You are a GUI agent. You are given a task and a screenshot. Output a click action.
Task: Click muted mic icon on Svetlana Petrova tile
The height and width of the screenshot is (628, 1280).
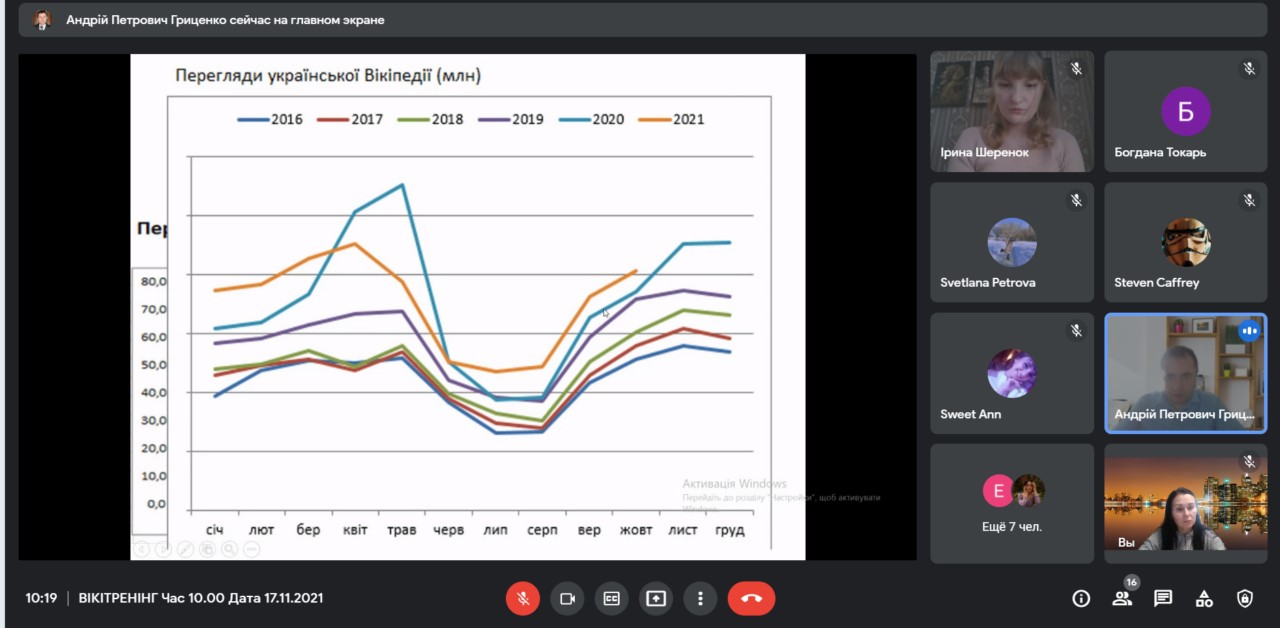(1076, 200)
